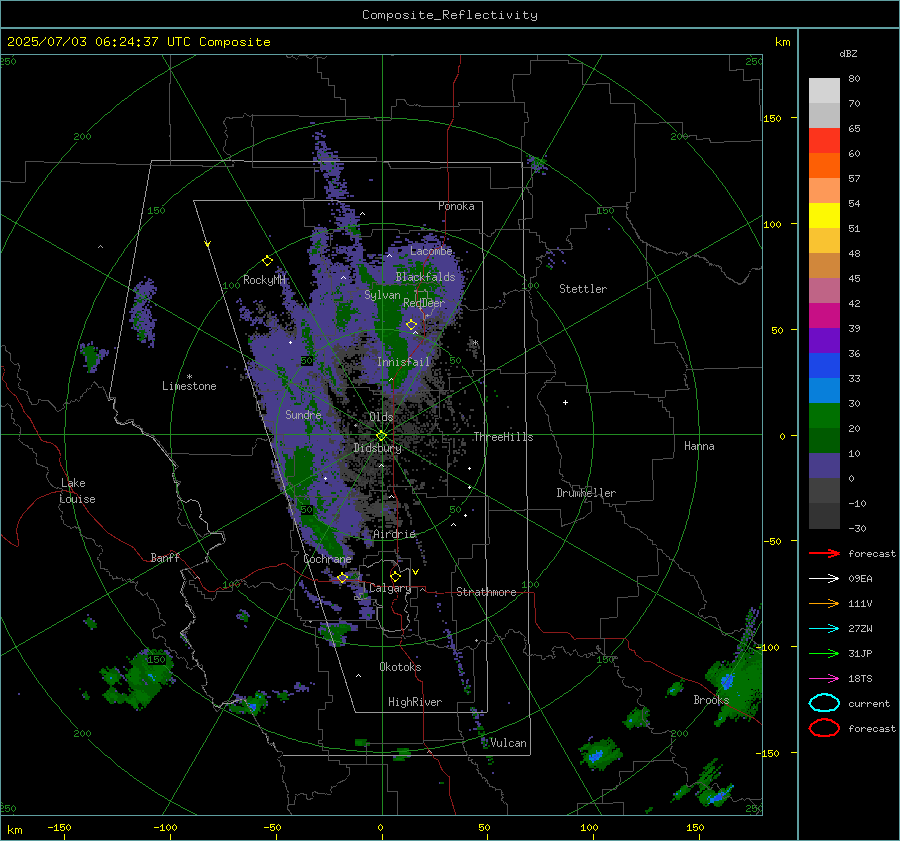900x841 pixels.
Task: Click the Calgary city label
Action: tap(390, 588)
